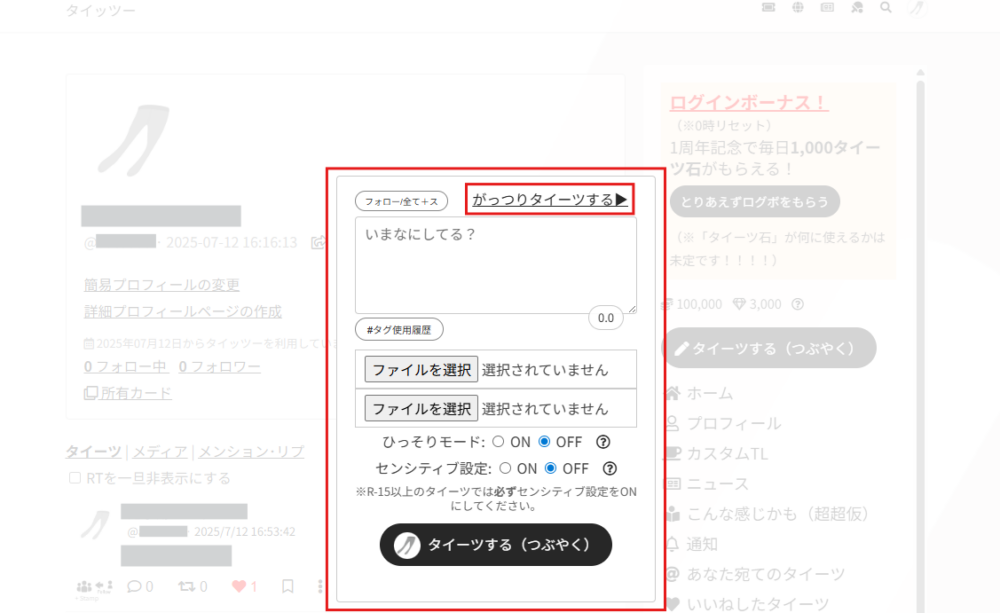The height and width of the screenshot is (613, 1000).
Task: Open the globe icon in top bar
Action: 797,8
